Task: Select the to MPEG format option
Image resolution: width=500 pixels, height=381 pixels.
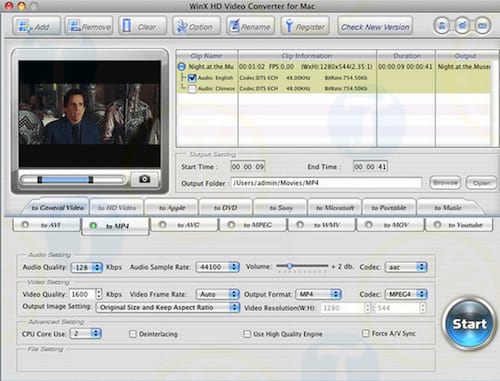Action: coord(253,225)
